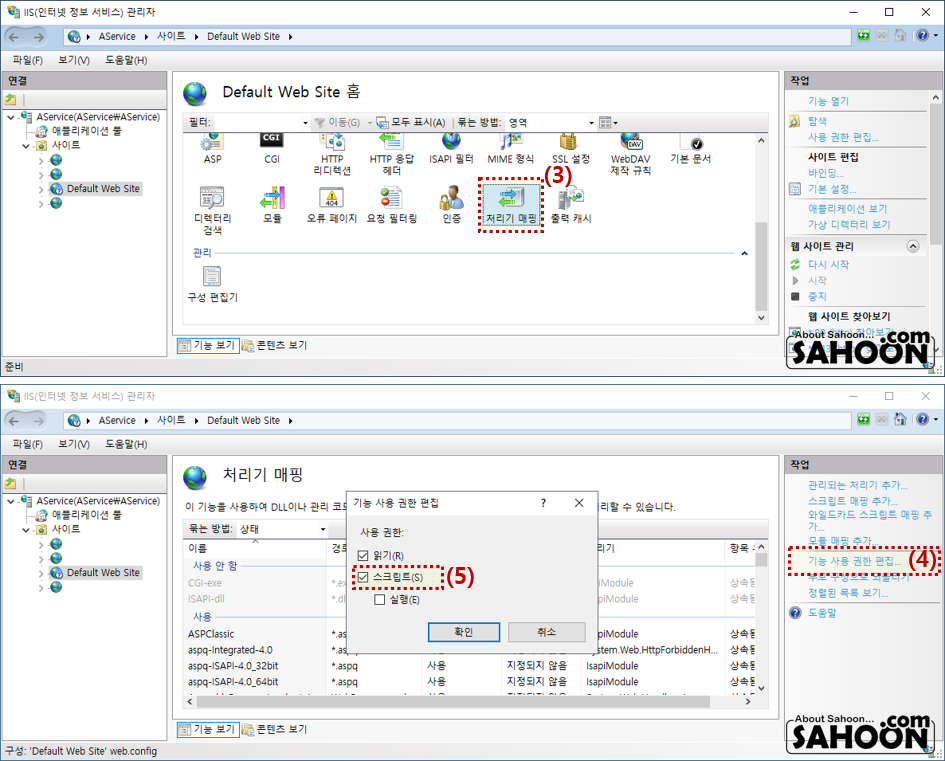Click the 다시 시작 (Restart) action link
Viewport: 945px width, 761px height.
click(828, 264)
